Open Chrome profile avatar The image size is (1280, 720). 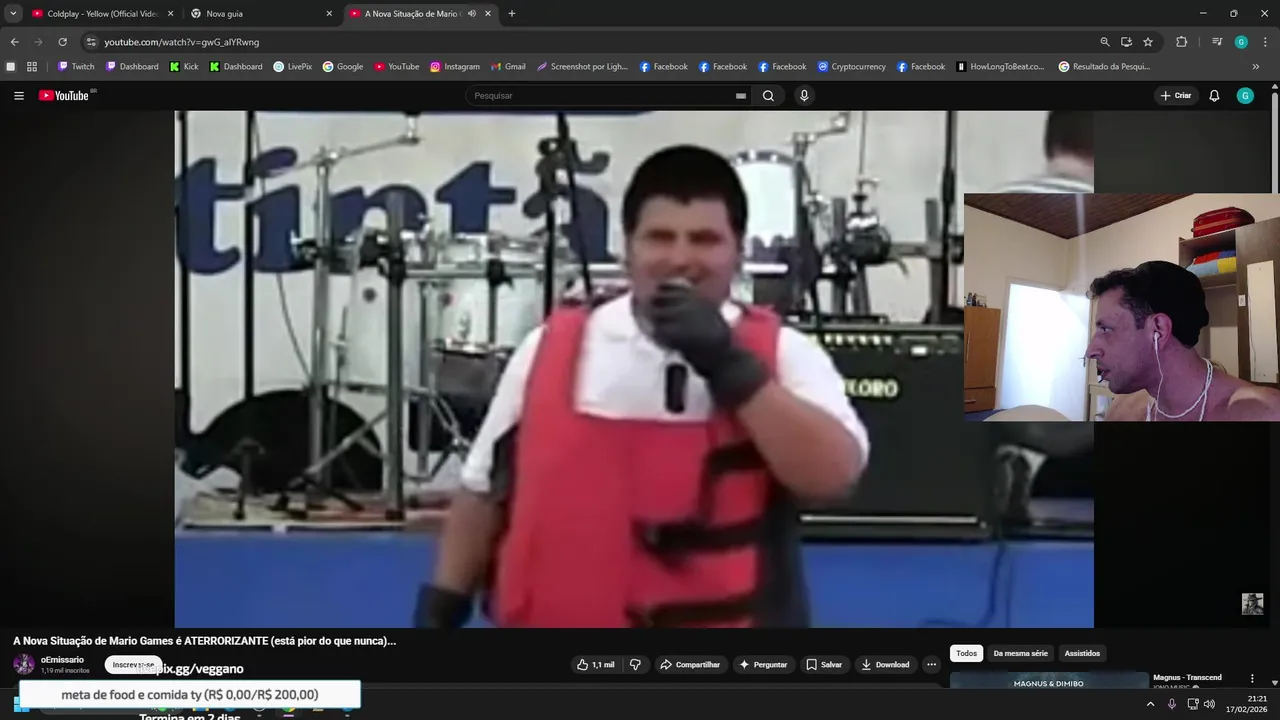click(x=1241, y=42)
